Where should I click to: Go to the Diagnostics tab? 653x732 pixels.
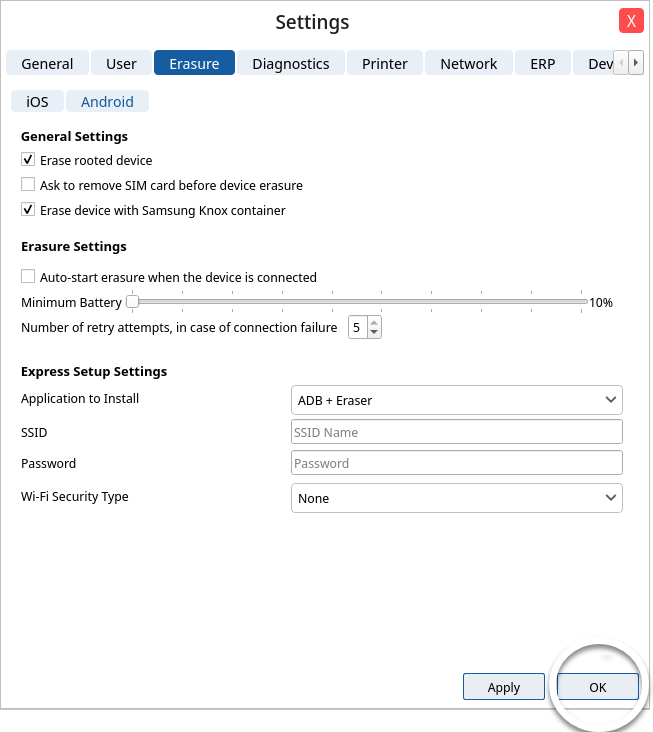click(x=291, y=63)
